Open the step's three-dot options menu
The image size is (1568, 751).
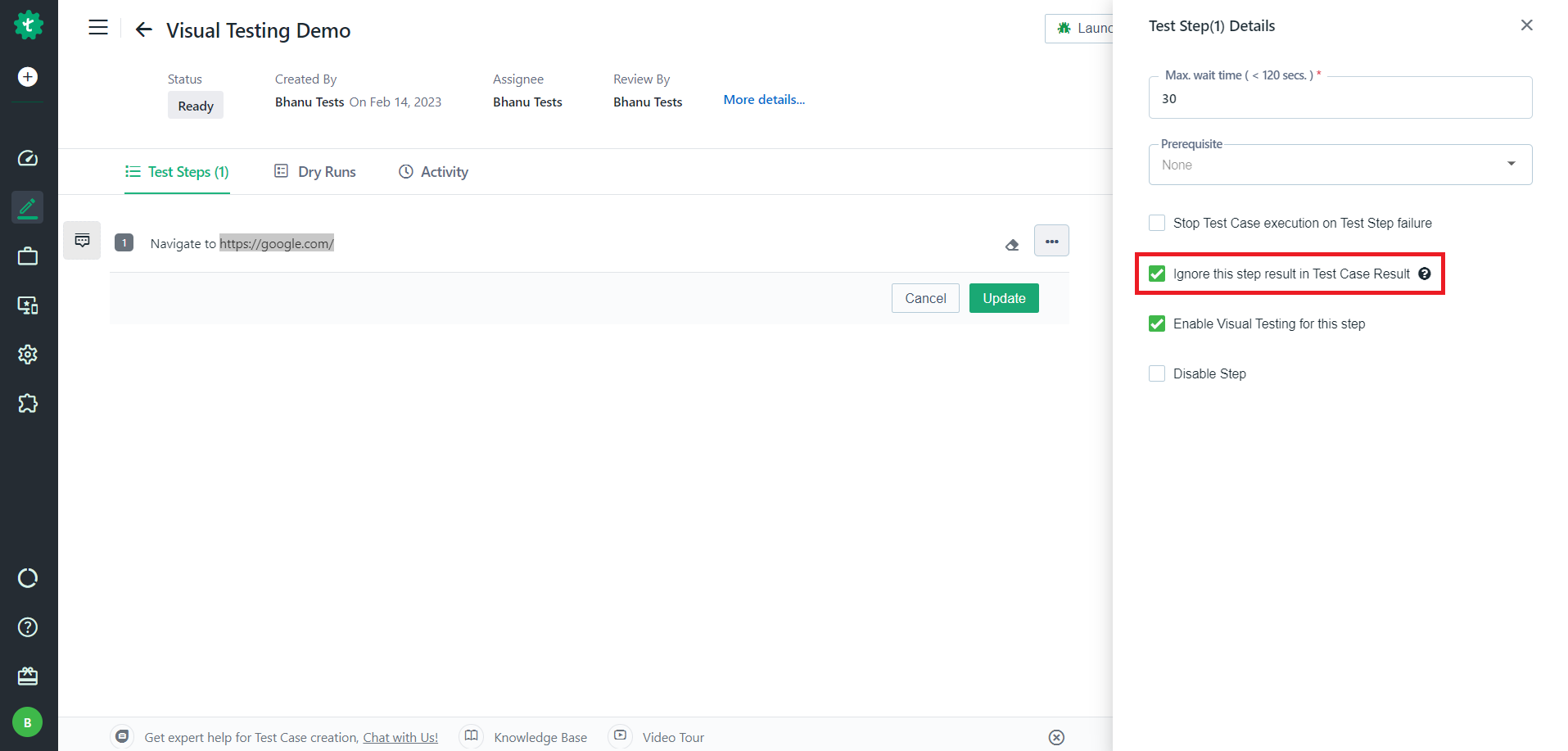coord(1051,241)
